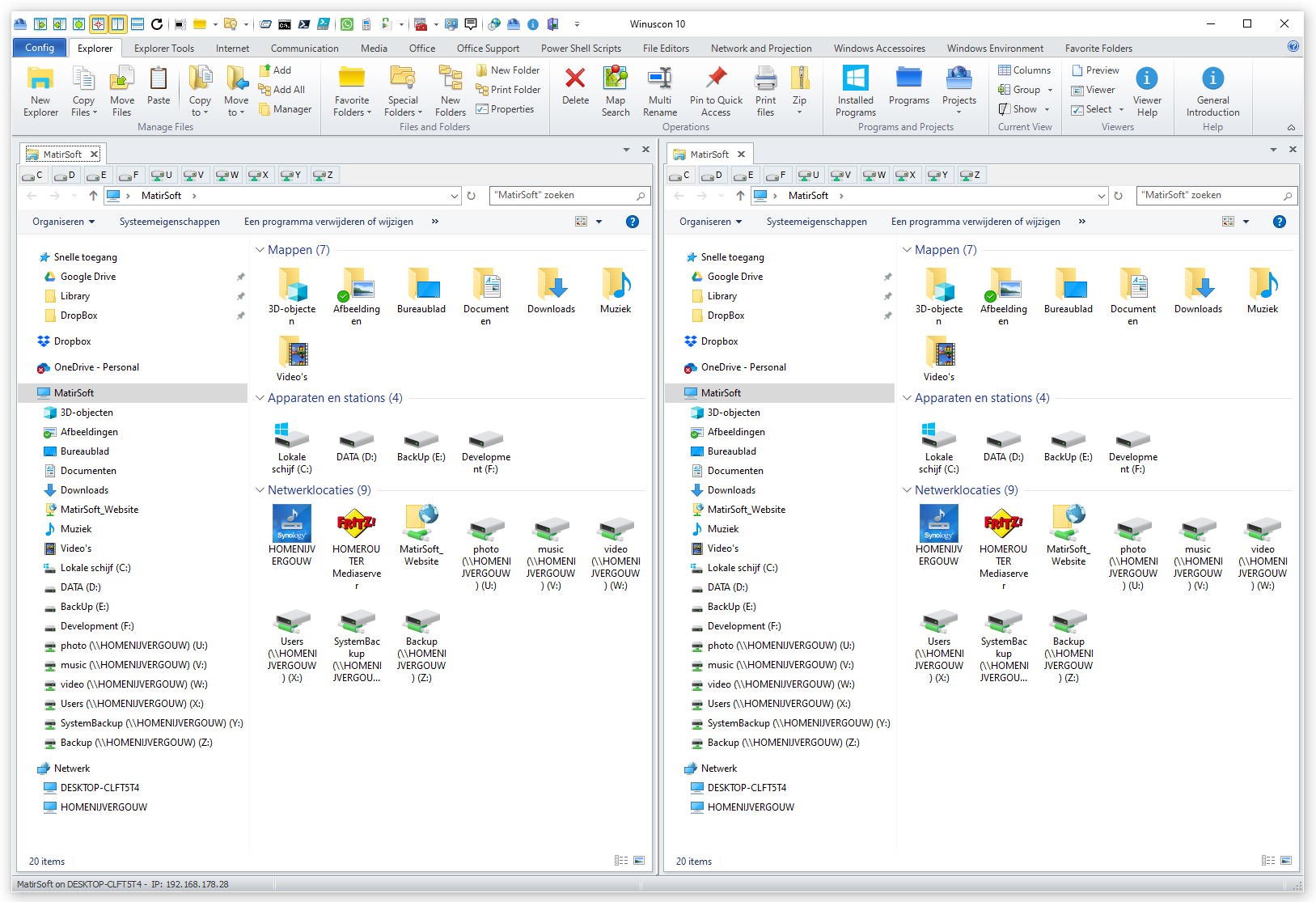
Task: Click the up arrow in right pane navigation
Action: [740, 196]
